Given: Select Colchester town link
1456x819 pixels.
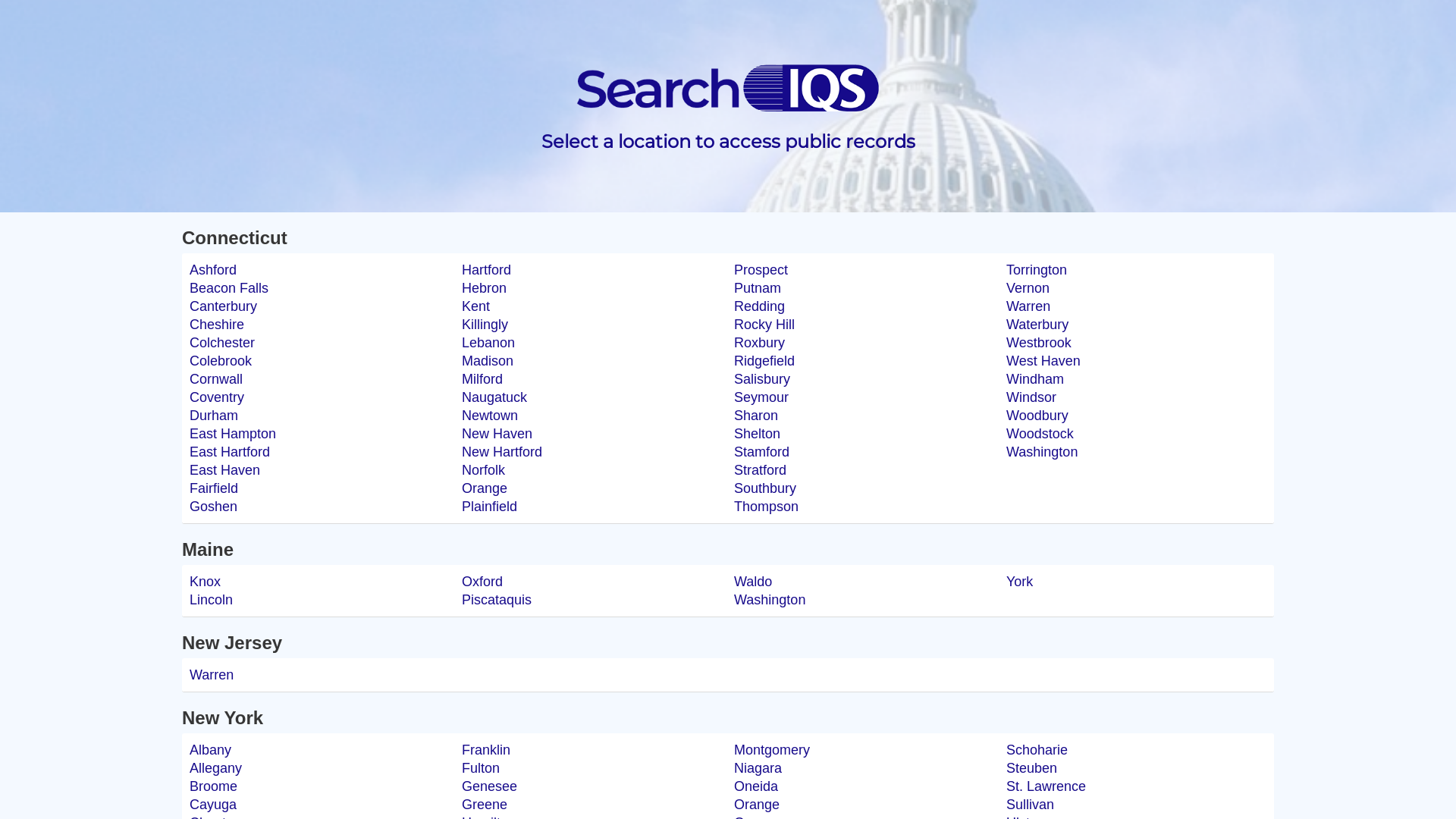Looking at the screenshot, I should pos(222,343).
